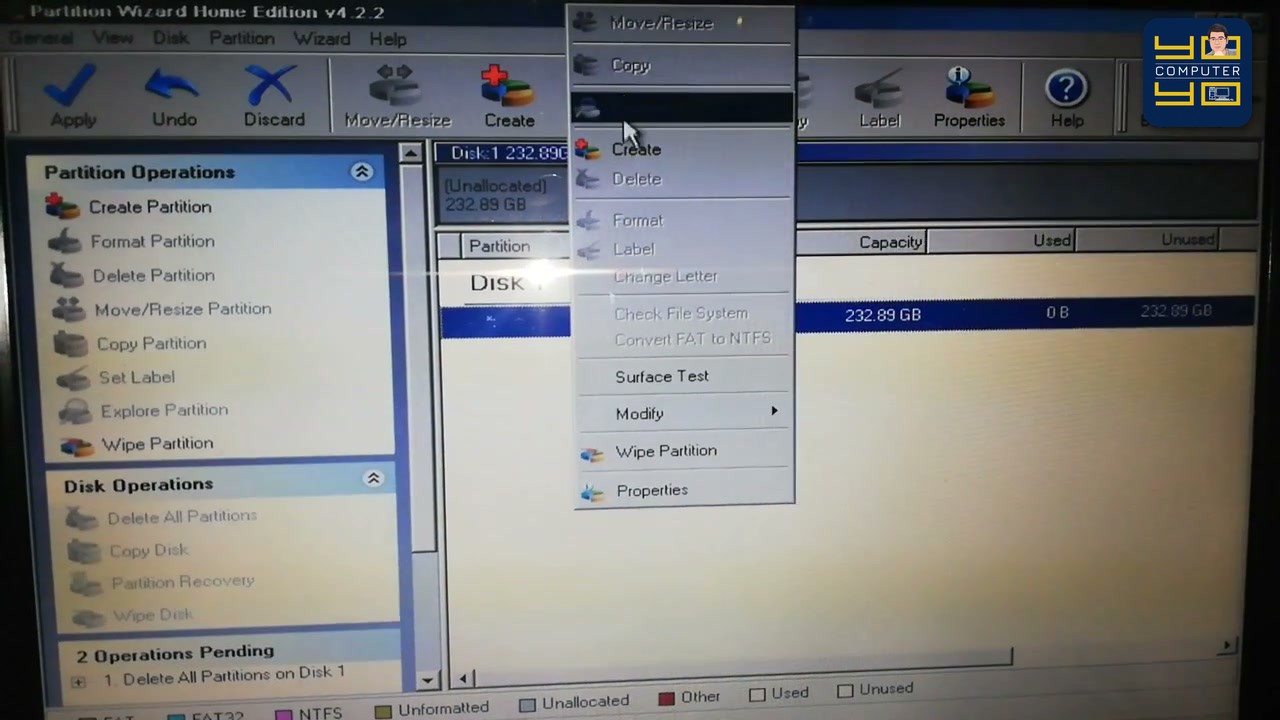Open the General menu
Screen dimensions: 1280x720
pyautogui.click(x=42, y=38)
